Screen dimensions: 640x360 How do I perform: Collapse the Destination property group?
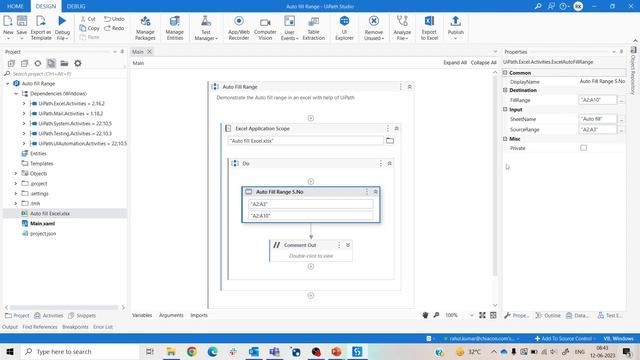(x=505, y=90)
